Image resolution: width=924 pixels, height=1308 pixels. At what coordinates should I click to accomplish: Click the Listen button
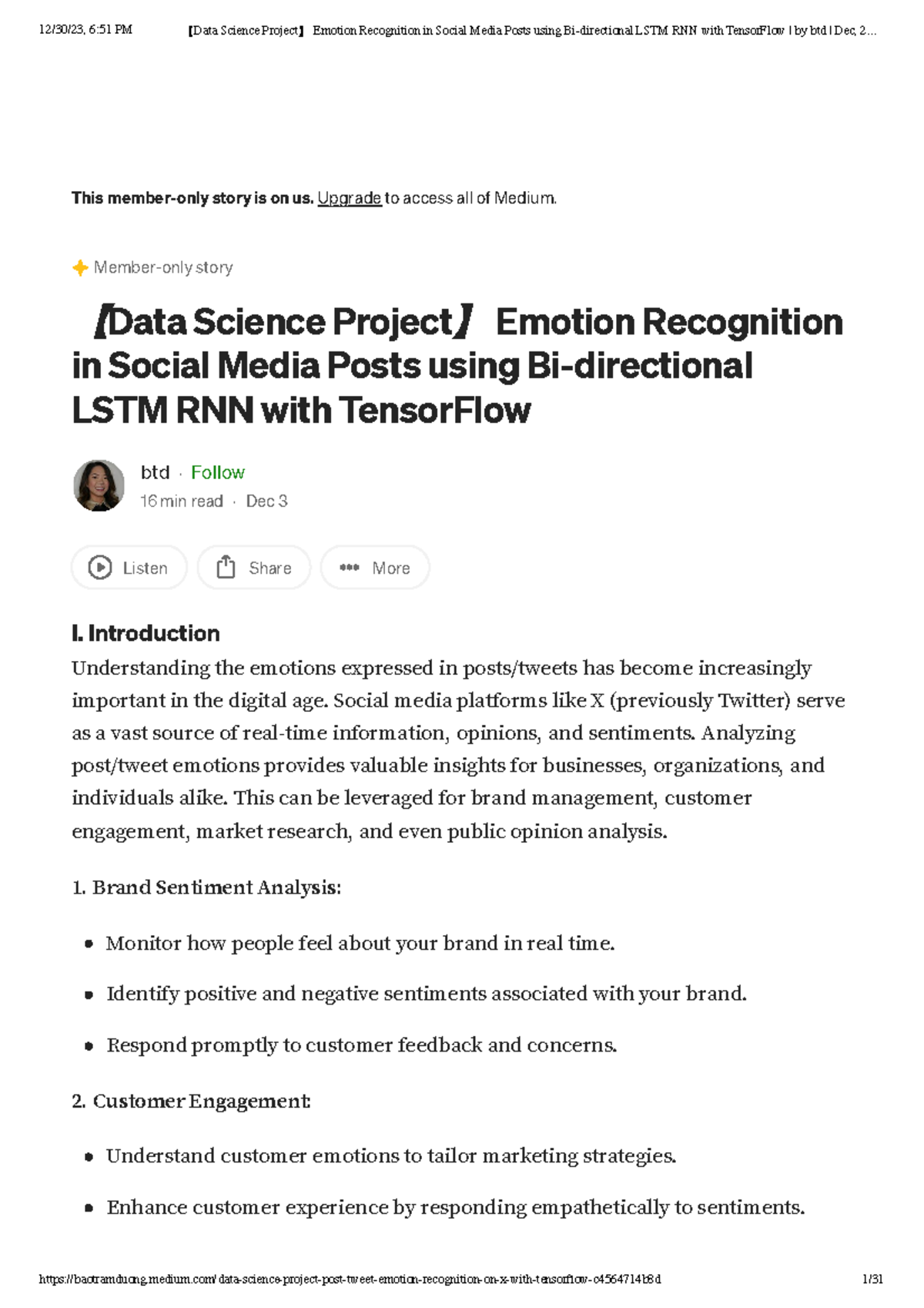pos(129,568)
